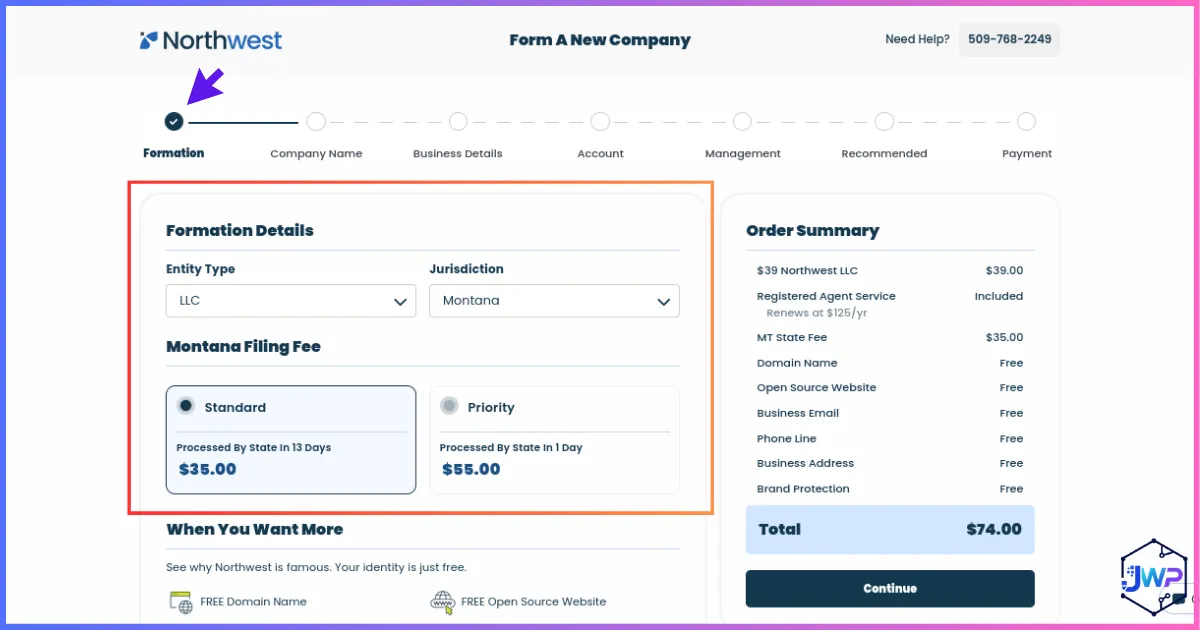Open the Jurisdiction Montana dropdown

(554, 301)
